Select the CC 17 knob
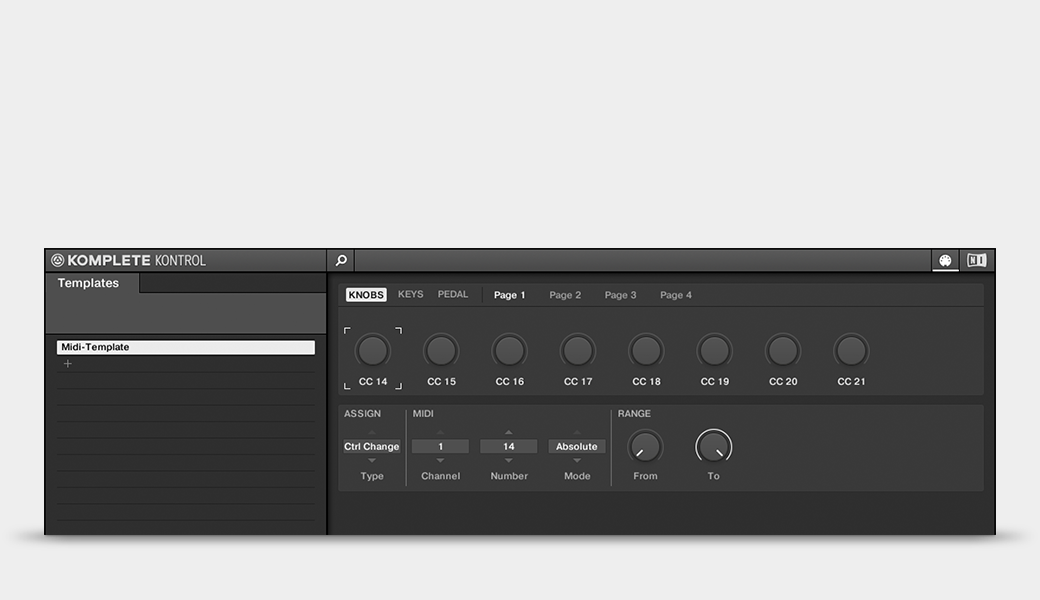The width and height of the screenshot is (1040, 600). click(578, 350)
